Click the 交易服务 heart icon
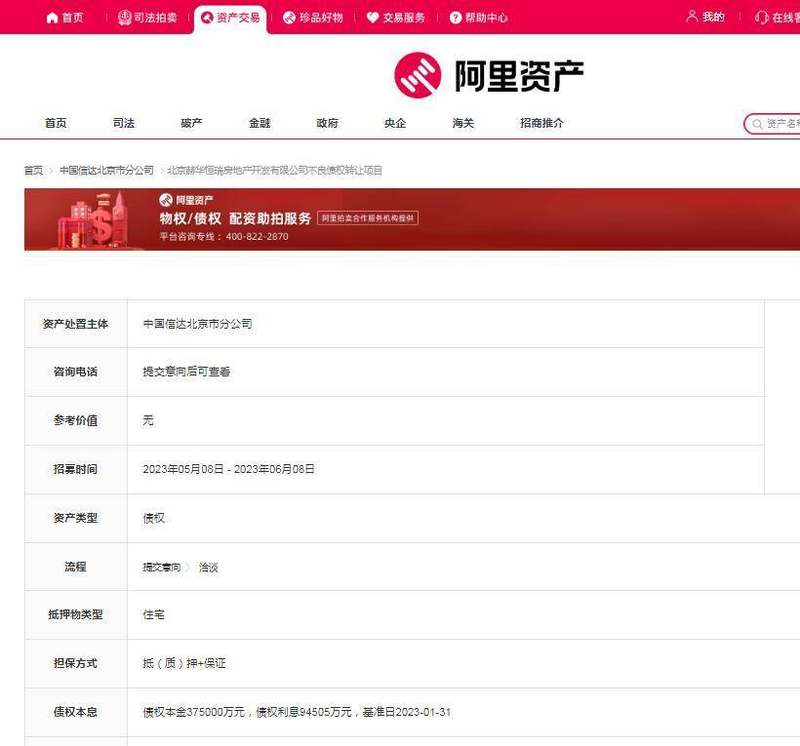The height and width of the screenshot is (746, 800). point(373,18)
